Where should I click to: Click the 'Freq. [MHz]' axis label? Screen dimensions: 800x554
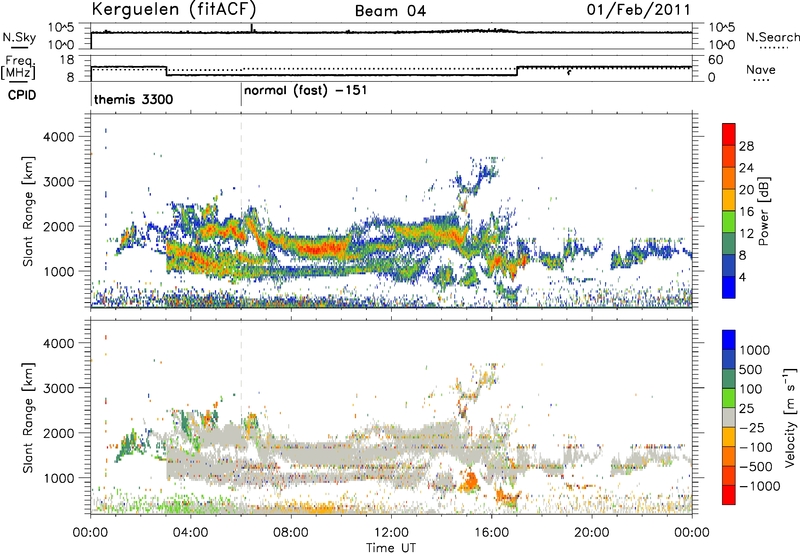tap(19, 67)
